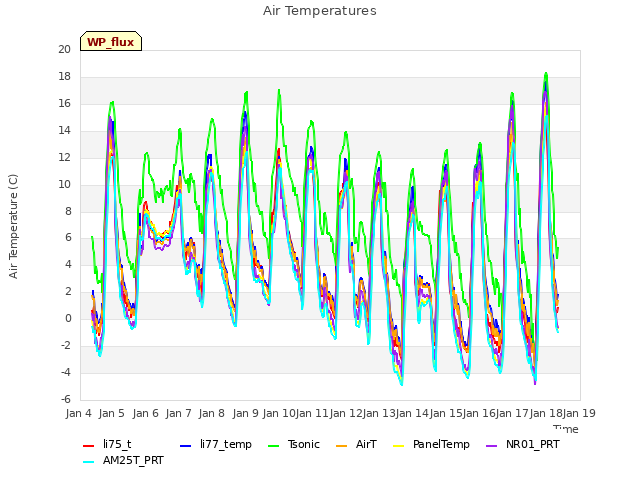Click the 0 y-axis tick label

pyautogui.click(x=68, y=318)
